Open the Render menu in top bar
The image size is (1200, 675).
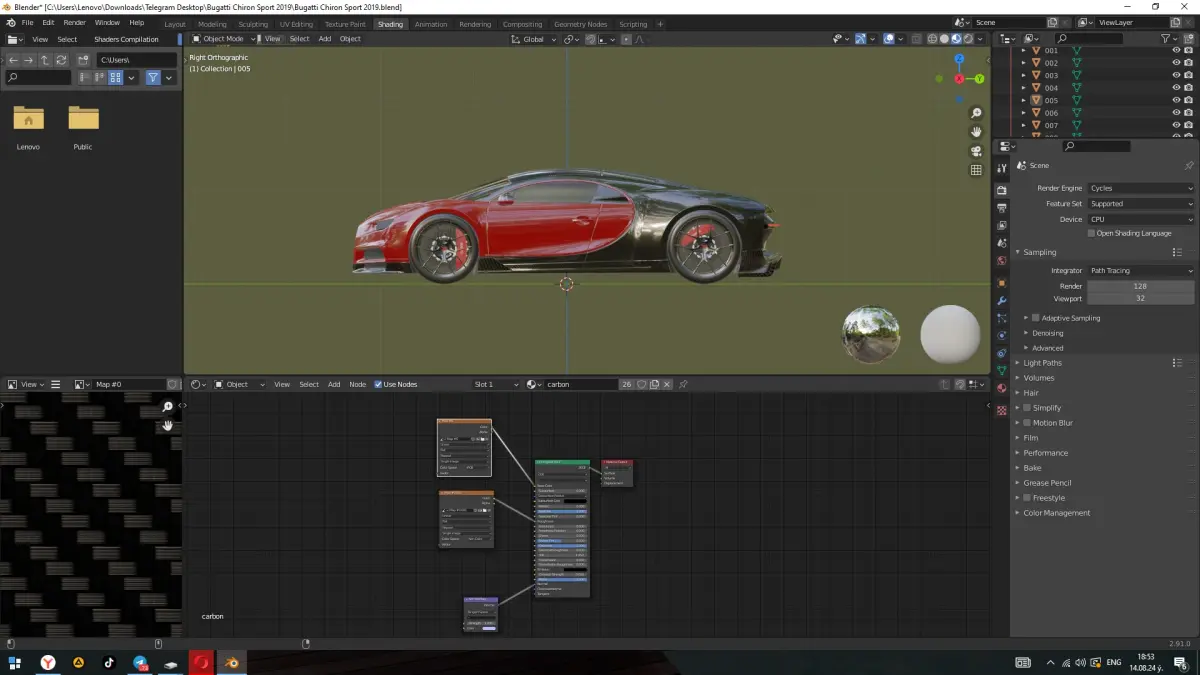tap(74, 22)
